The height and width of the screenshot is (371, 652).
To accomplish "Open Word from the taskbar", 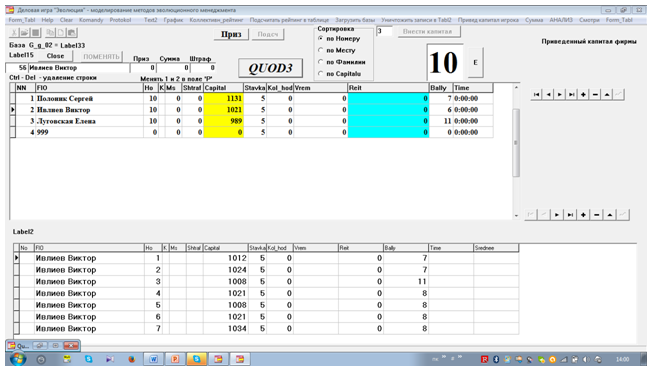I will (x=153, y=359).
